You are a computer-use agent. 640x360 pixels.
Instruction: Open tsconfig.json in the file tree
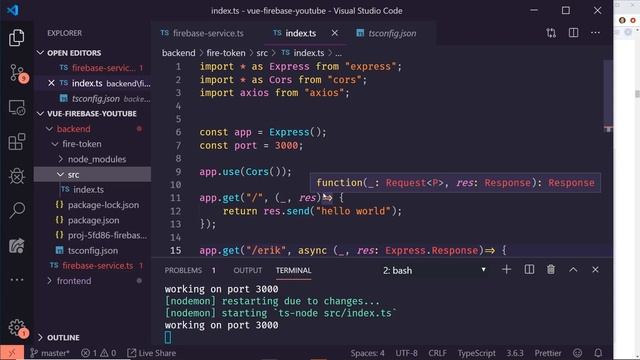pos(93,251)
